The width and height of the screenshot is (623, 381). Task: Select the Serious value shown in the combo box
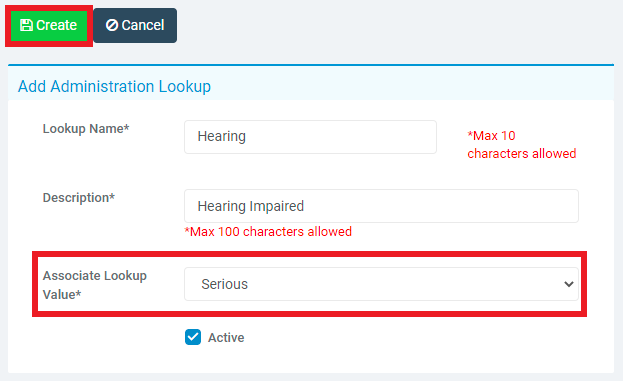pyautogui.click(x=224, y=284)
